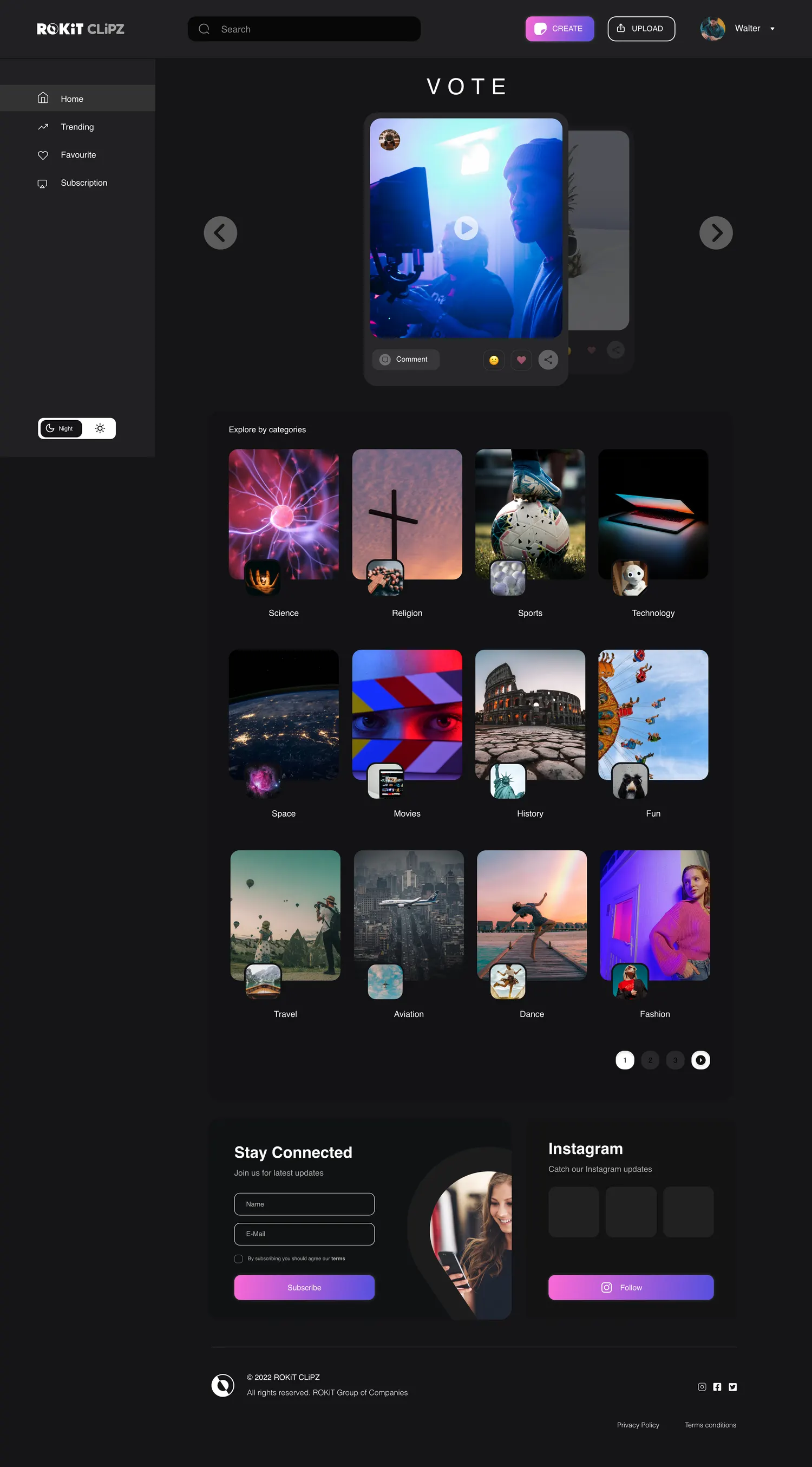Open the Facebook icon in footer

[x=717, y=1387]
